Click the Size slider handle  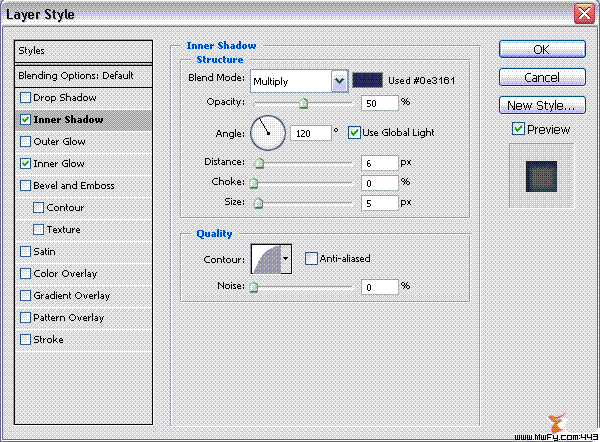coord(258,203)
